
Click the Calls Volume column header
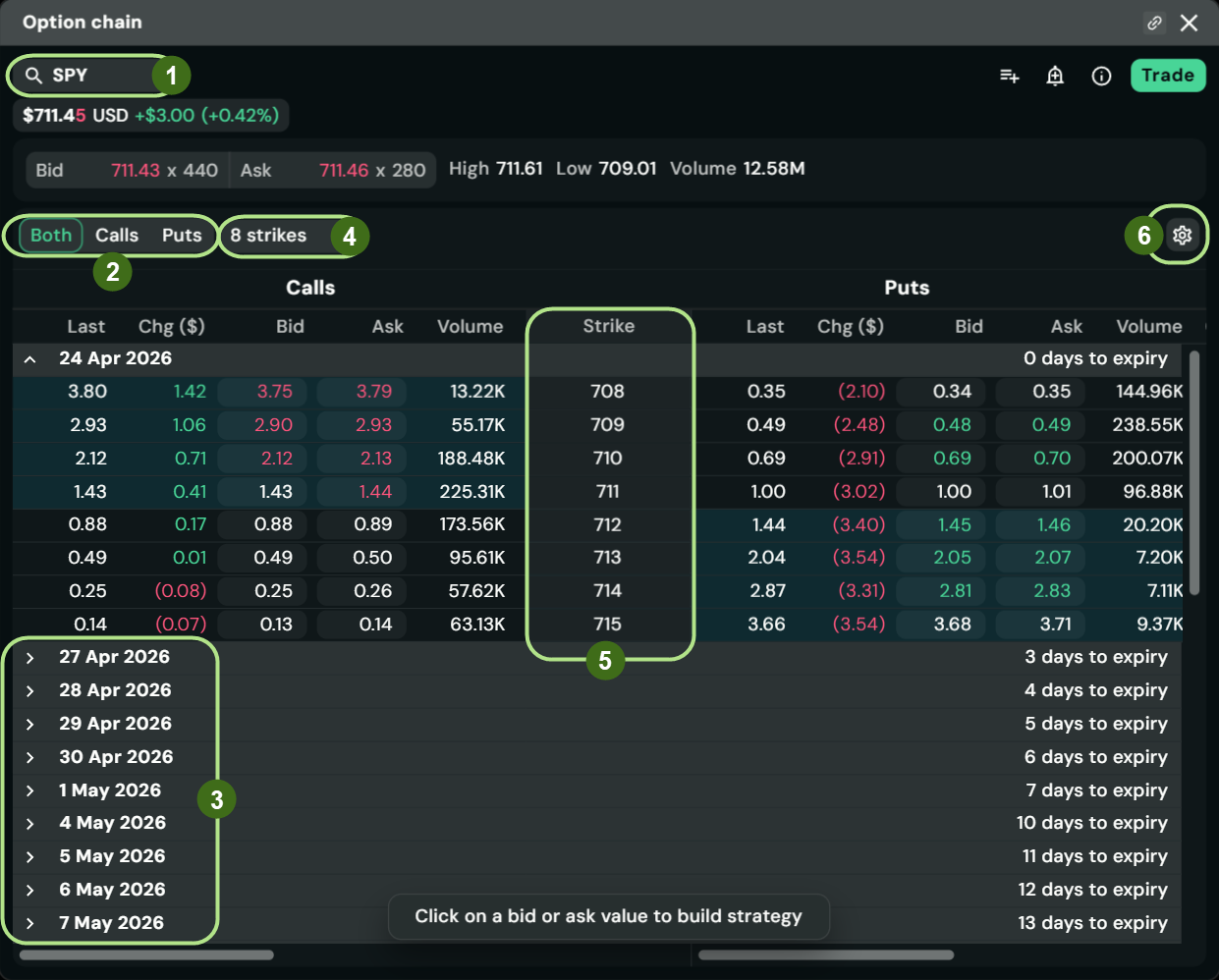(470, 327)
